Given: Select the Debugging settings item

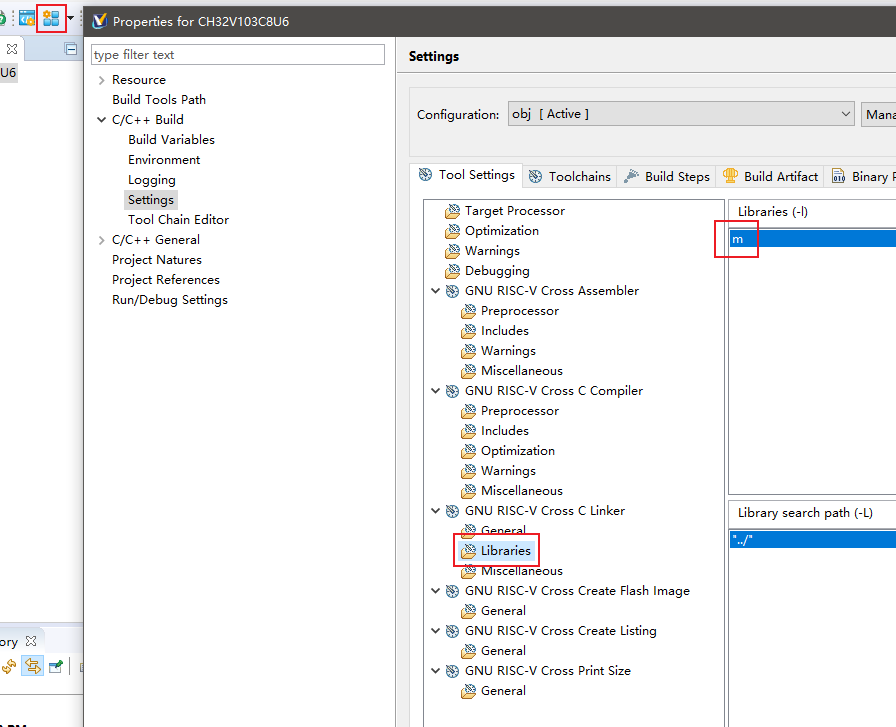Looking at the screenshot, I should [497, 271].
